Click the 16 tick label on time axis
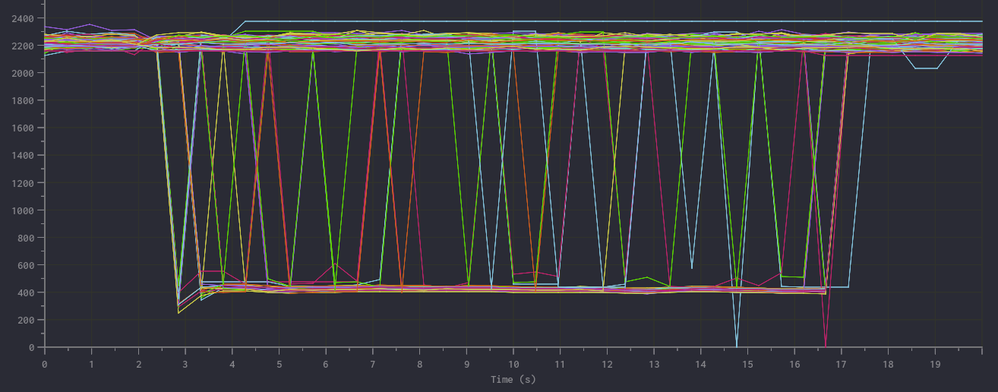The height and width of the screenshot is (392, 998). [794, 365]
